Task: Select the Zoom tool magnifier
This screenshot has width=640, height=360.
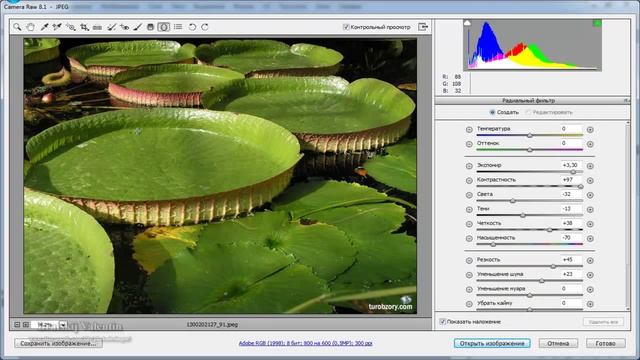Action: [17, 27]
